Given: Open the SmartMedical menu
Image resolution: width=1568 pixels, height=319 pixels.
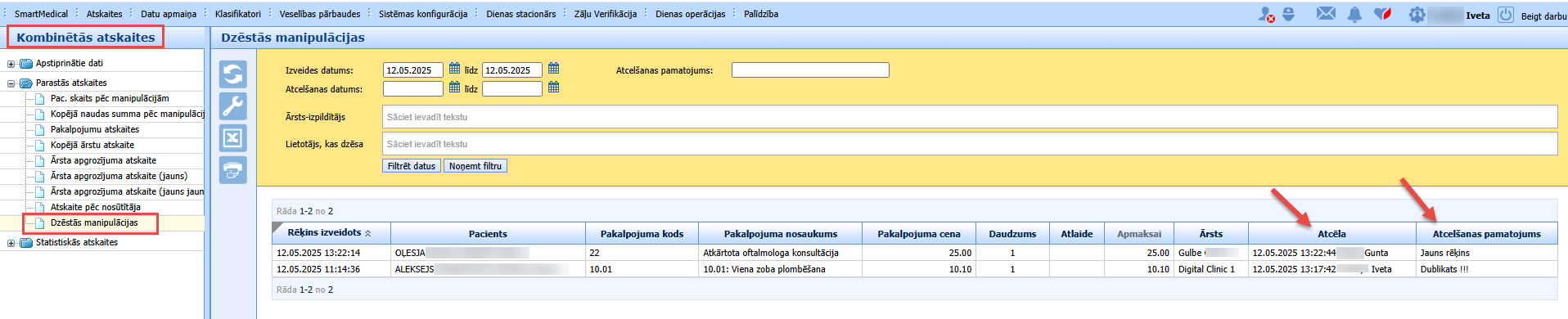Looking at the screenshot, I should pos(41,14).
